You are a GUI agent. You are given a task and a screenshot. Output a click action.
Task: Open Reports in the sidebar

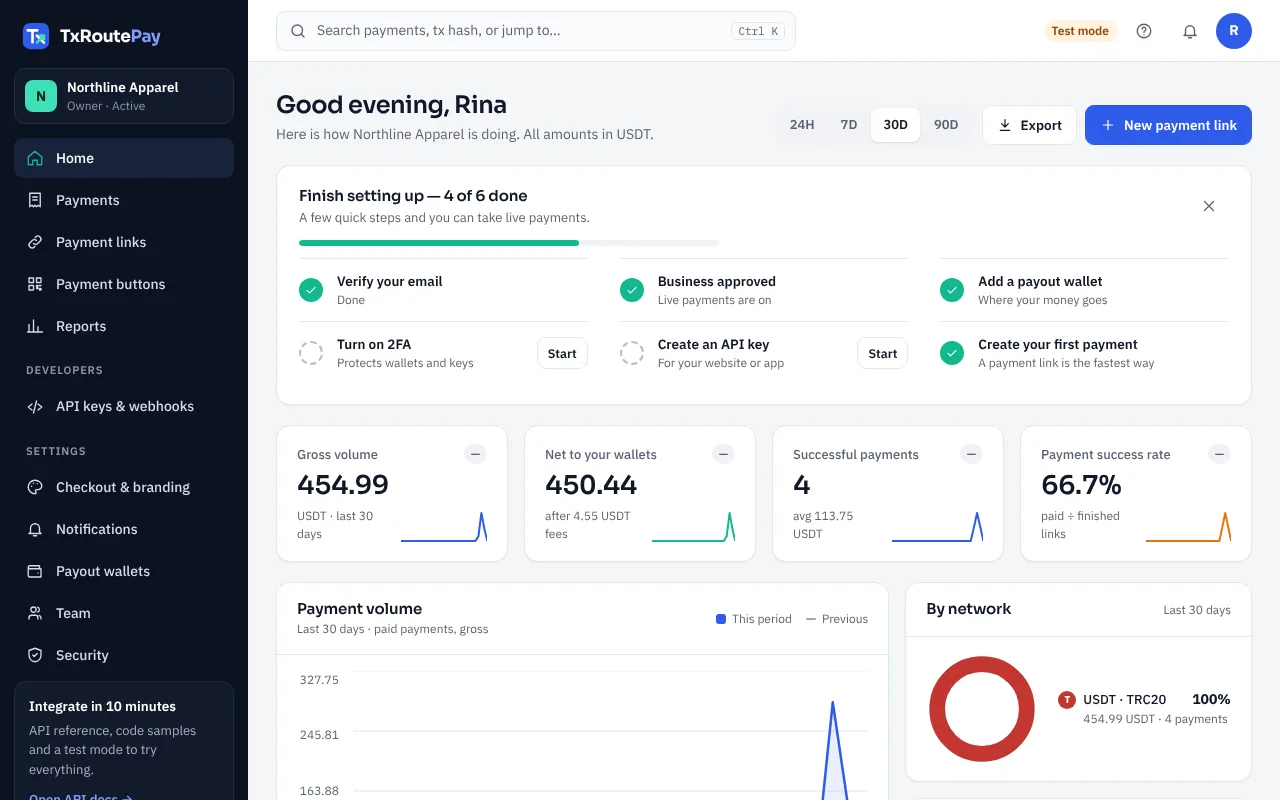coord(124,326)
